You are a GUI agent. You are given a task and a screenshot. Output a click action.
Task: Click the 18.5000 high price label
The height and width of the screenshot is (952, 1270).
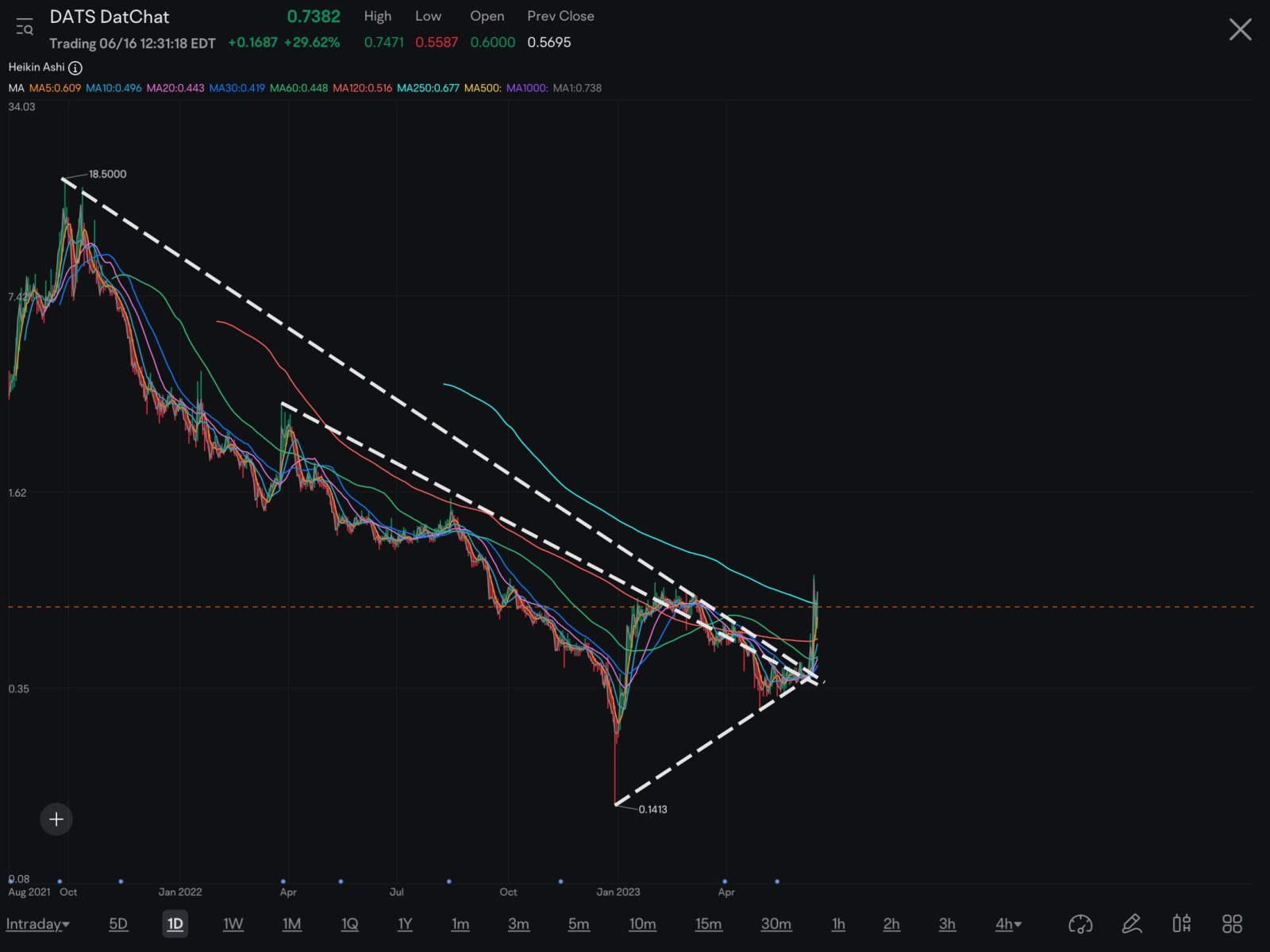click(x=107, y=174)
